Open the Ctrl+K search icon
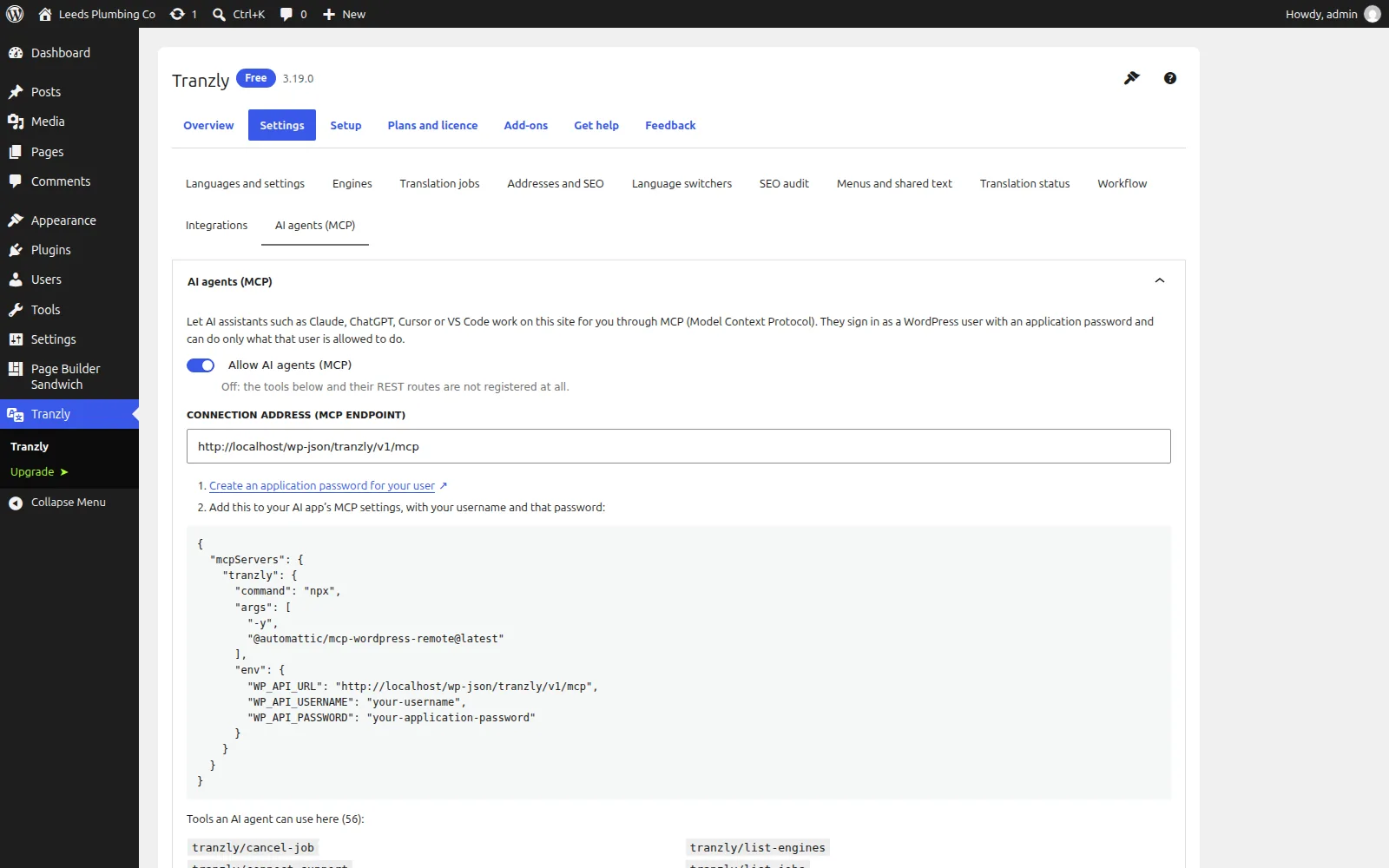This screenshot has height=868, width=1389. pos(239,14)
